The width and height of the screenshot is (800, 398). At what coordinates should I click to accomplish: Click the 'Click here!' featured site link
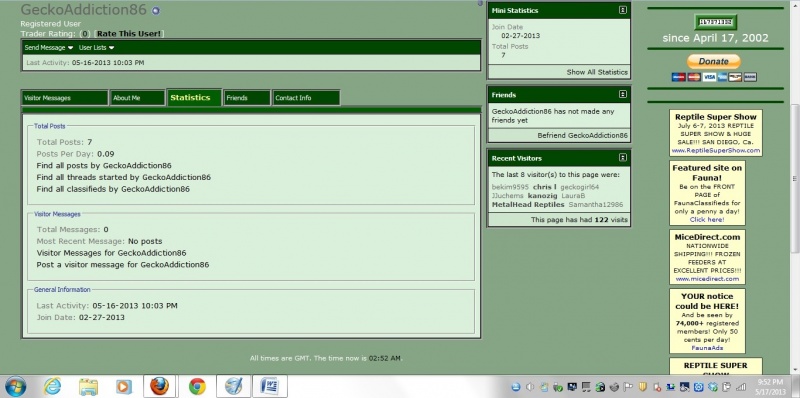pos(707,220)
